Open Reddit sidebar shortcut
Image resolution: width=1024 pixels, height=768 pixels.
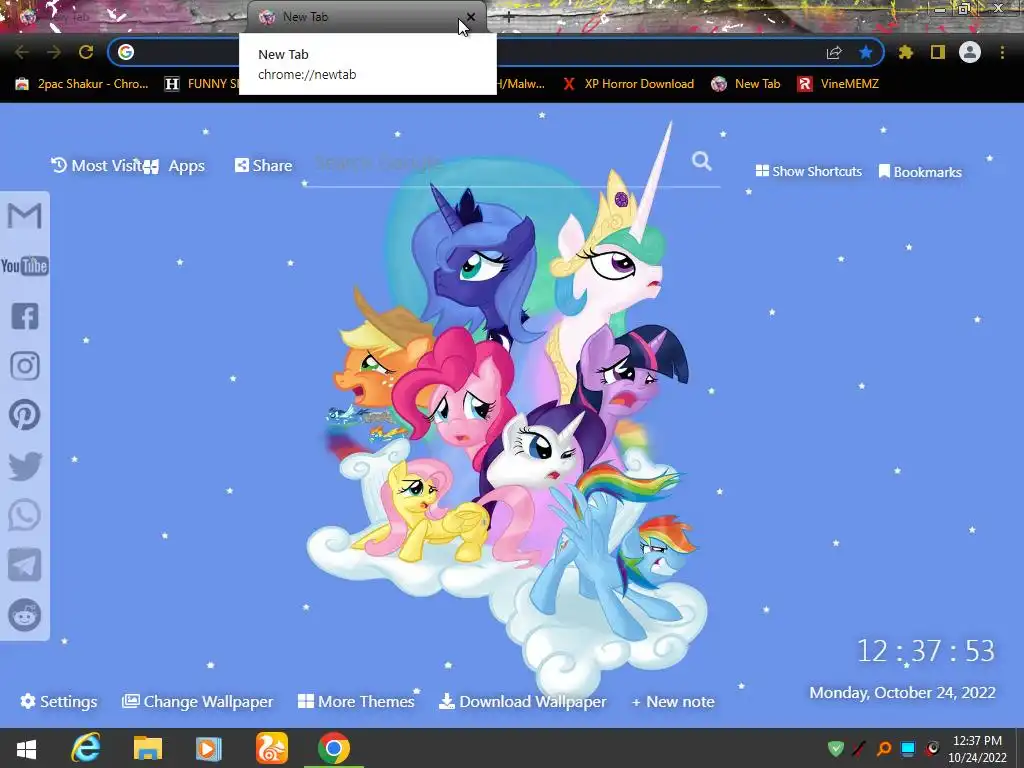25,615
